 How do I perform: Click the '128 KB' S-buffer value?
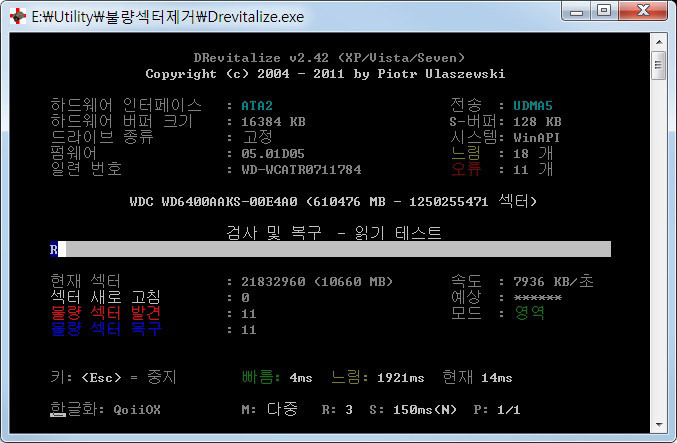click(537, 122)
